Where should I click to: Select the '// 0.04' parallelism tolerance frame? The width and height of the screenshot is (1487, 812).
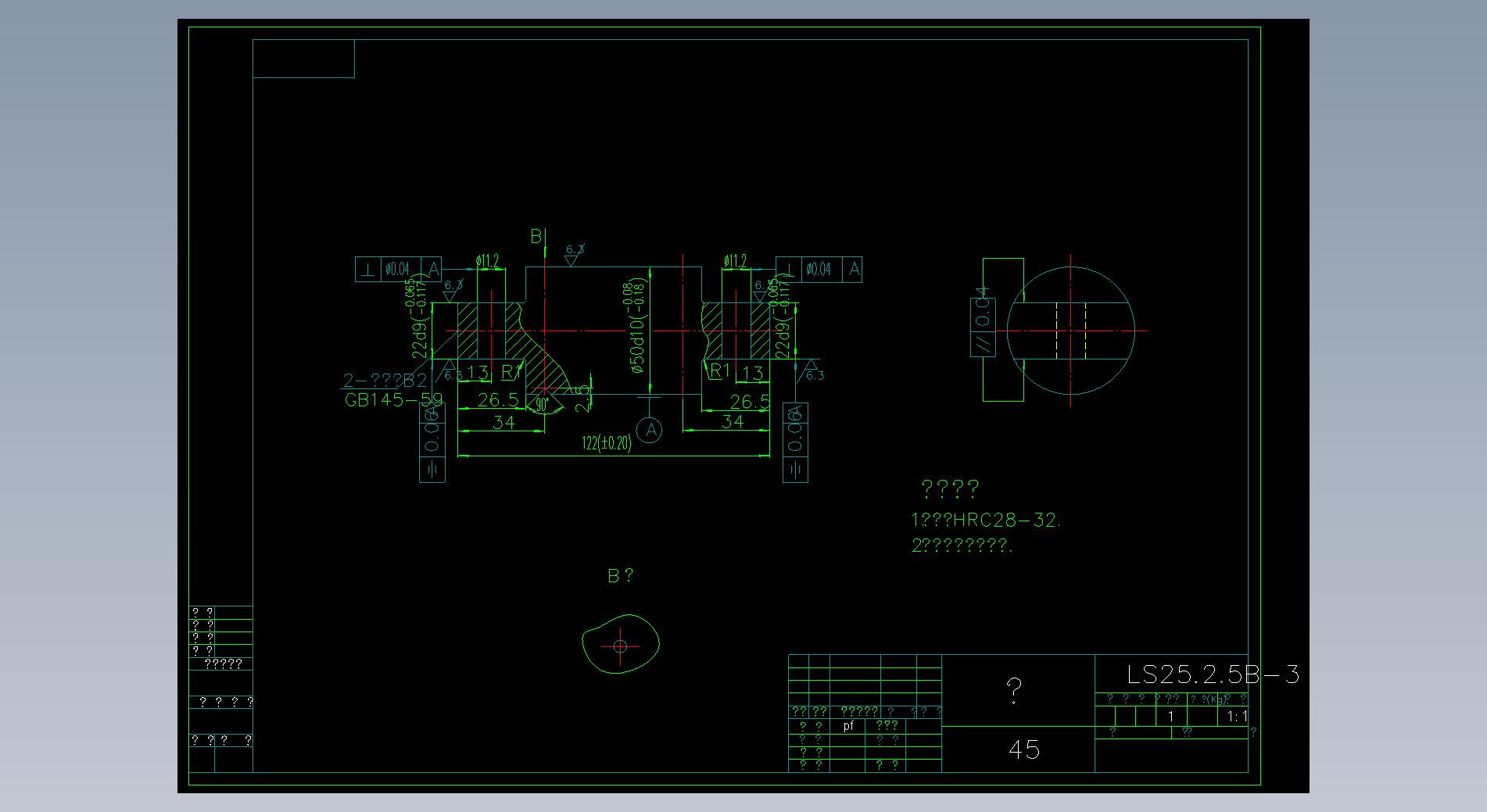(x=983, y=321)
